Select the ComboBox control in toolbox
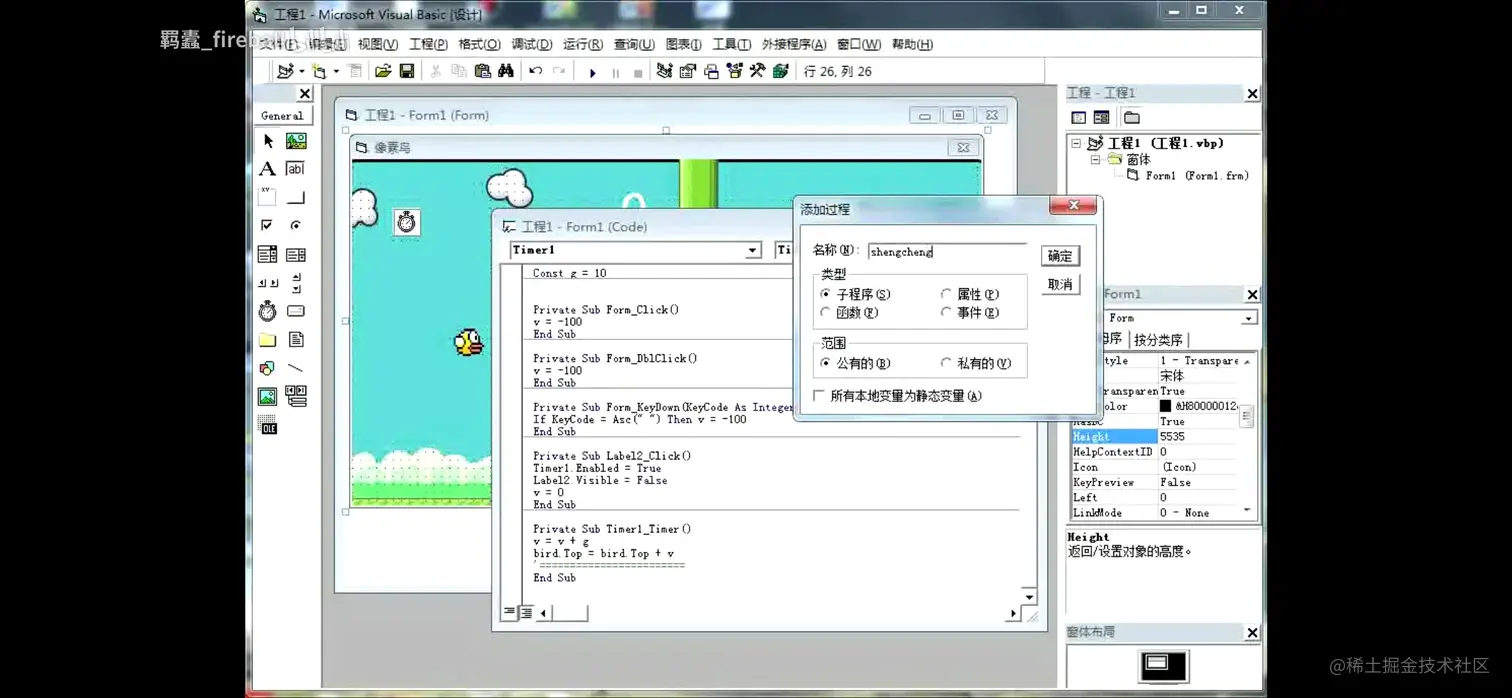 268,254
